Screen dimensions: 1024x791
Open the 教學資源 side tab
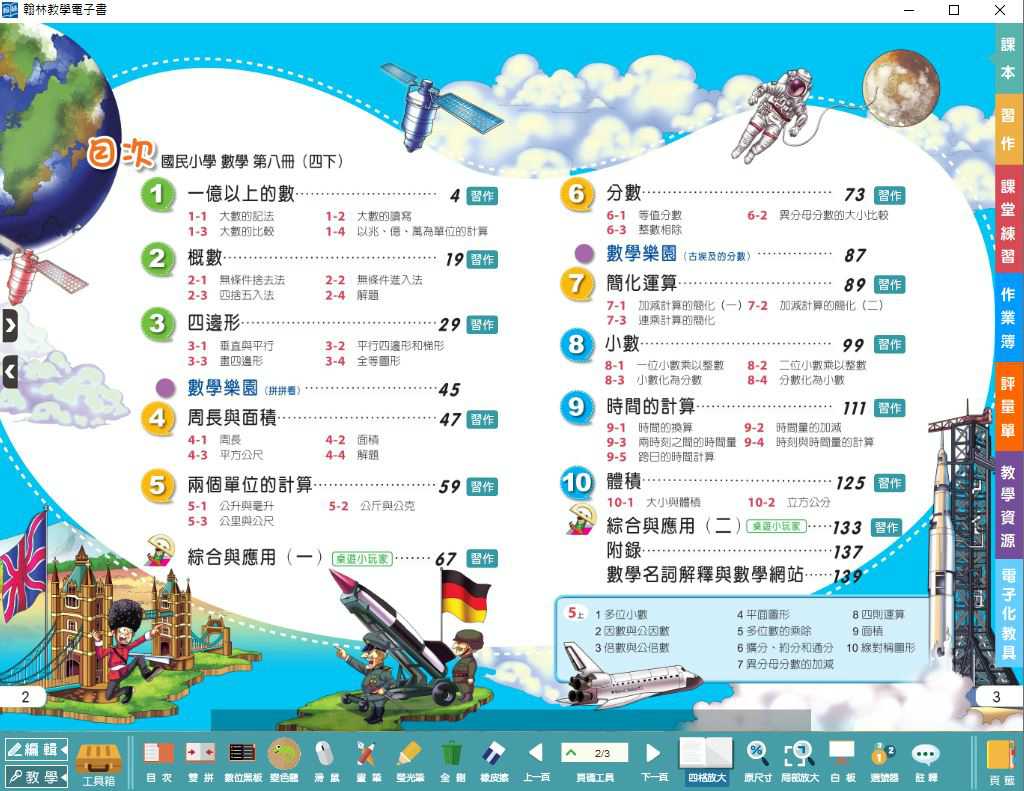click(1008, 506)
